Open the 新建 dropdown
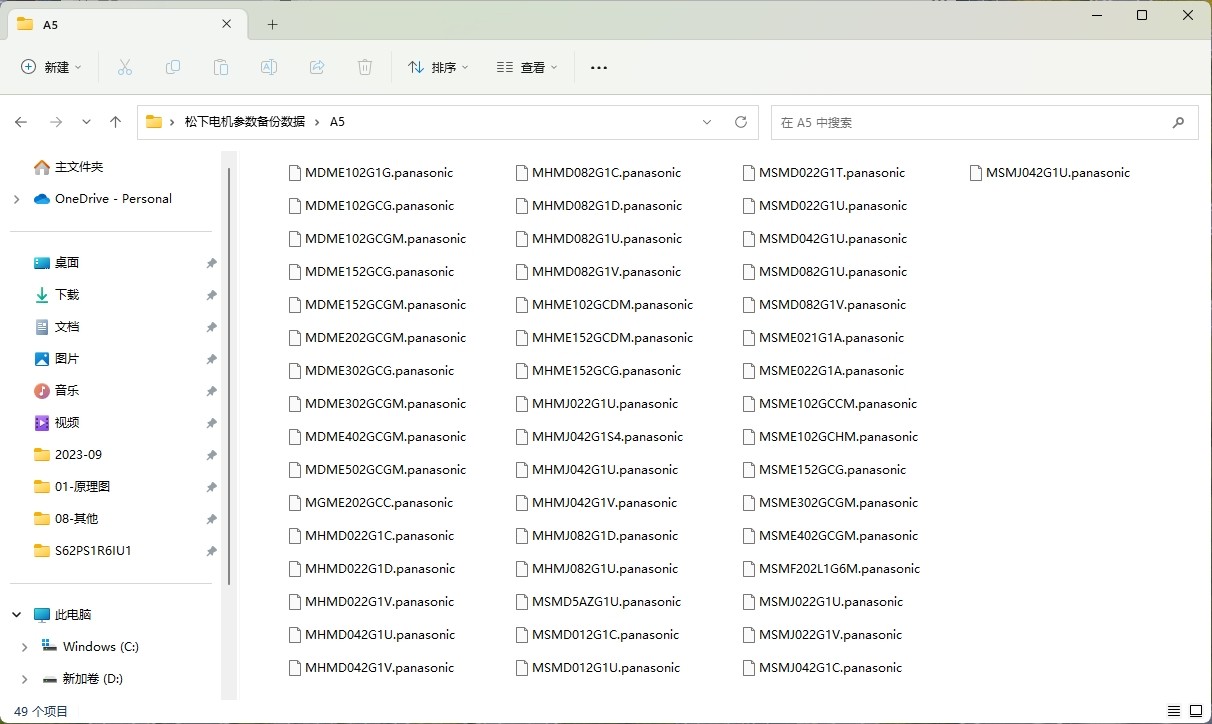Image resolution: width=1212 pixels, height=724 pixels. click(52, 67)
